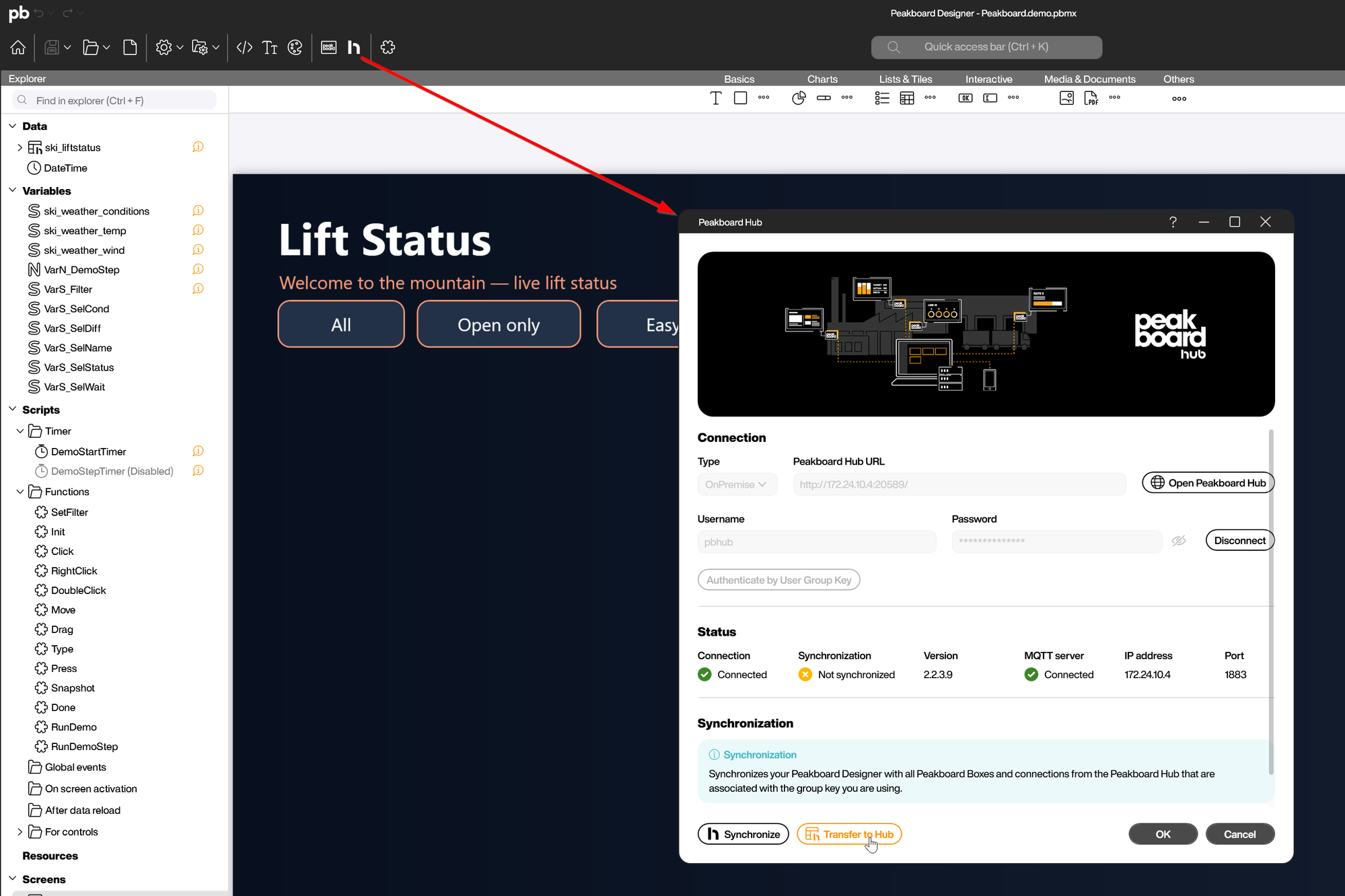
Task: Open the settings gear dropdown arrow
Action: [x=180, y=47]
